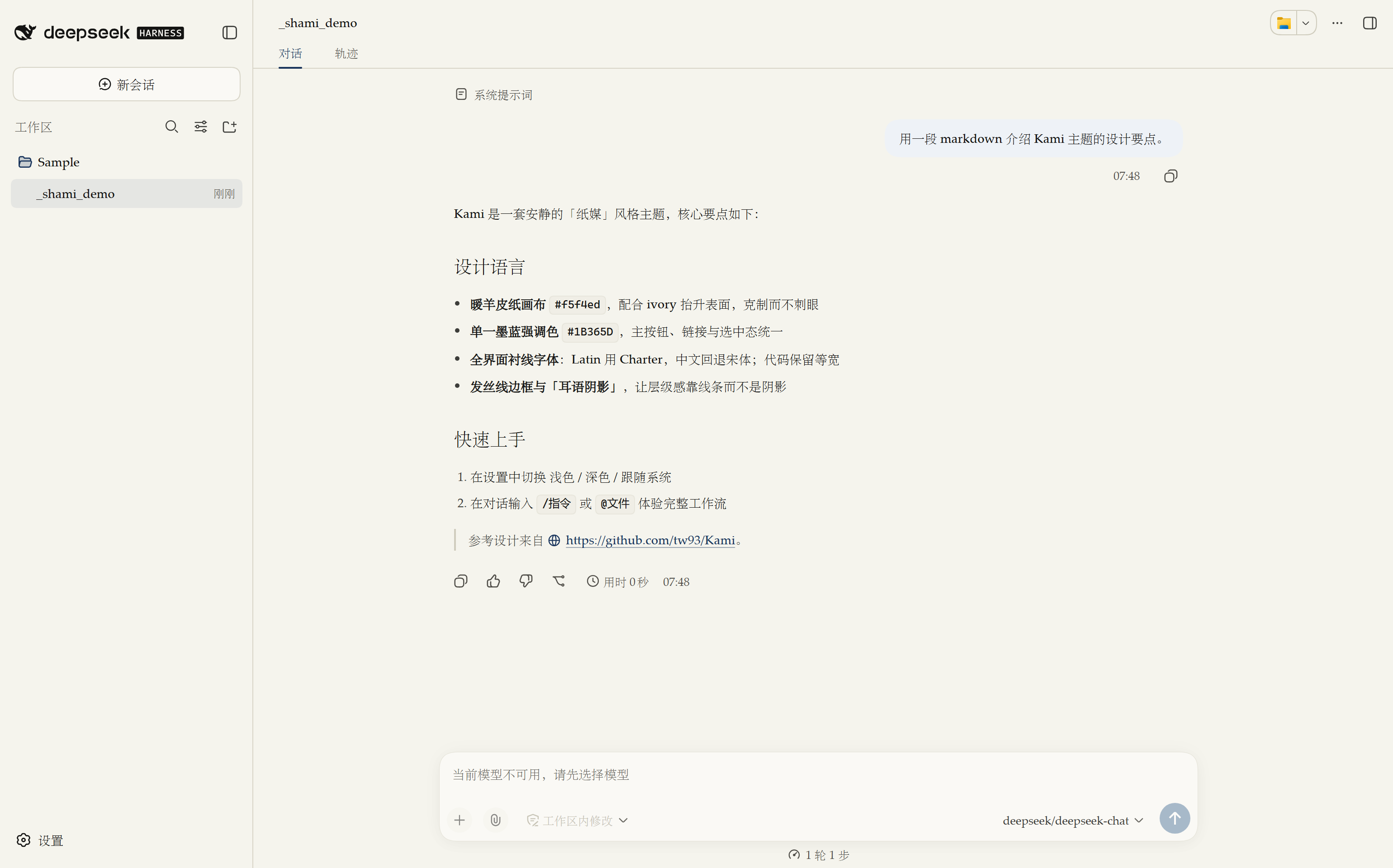Click the _shami_demo title in header

point(317,23)
